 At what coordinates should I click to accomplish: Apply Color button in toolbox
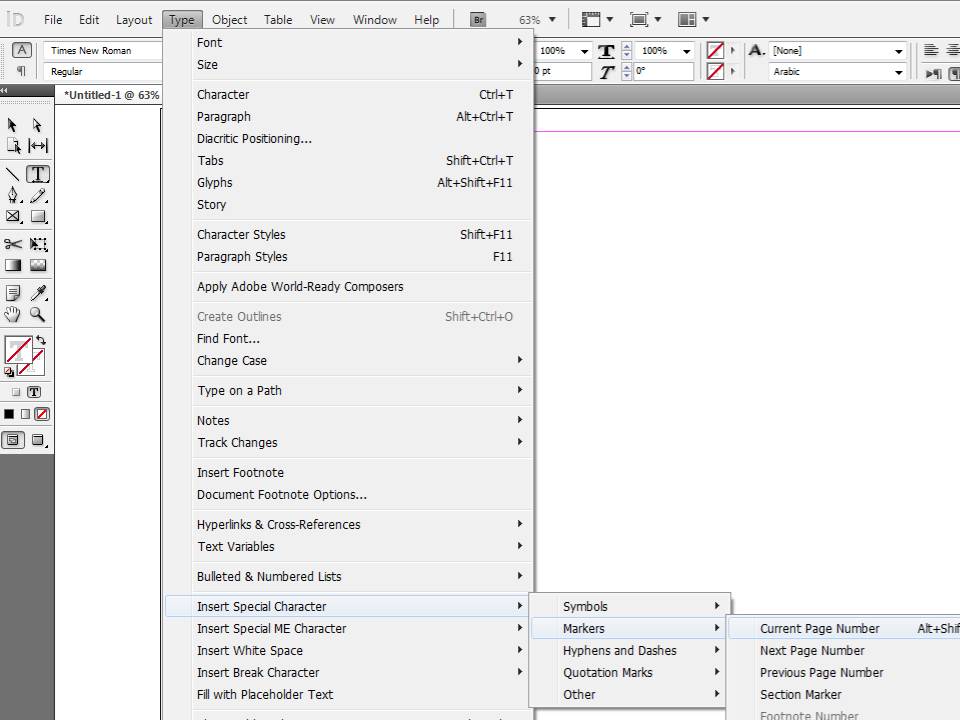9,414
